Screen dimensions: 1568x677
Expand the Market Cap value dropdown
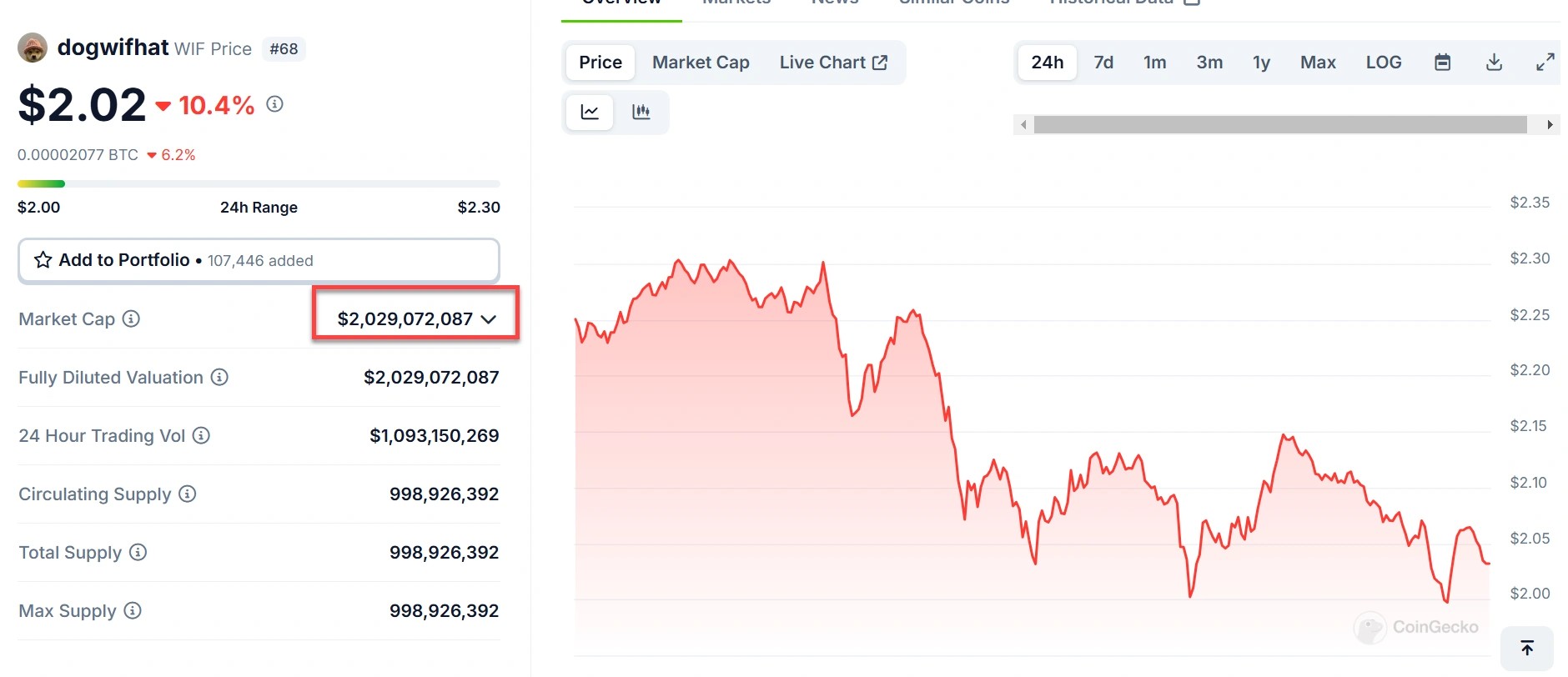[489, 319]
